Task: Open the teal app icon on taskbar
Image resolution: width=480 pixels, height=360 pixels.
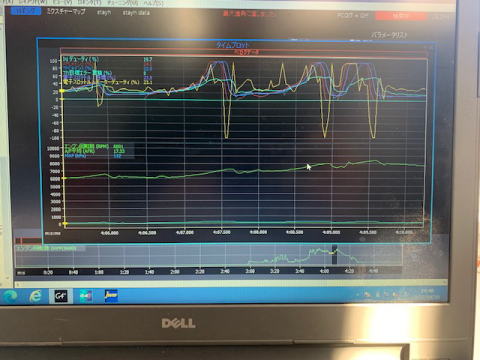Action: (86, 296)
